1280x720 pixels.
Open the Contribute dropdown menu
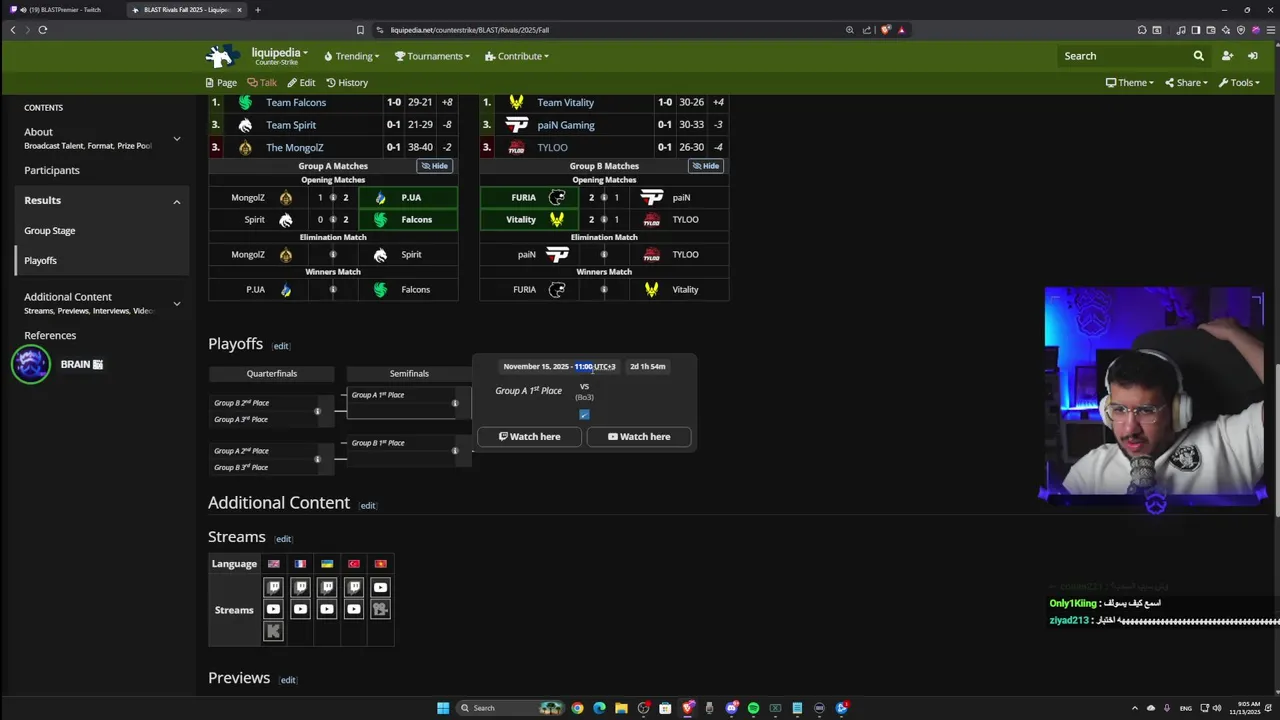pyautogui.click(x=517, y=56)
